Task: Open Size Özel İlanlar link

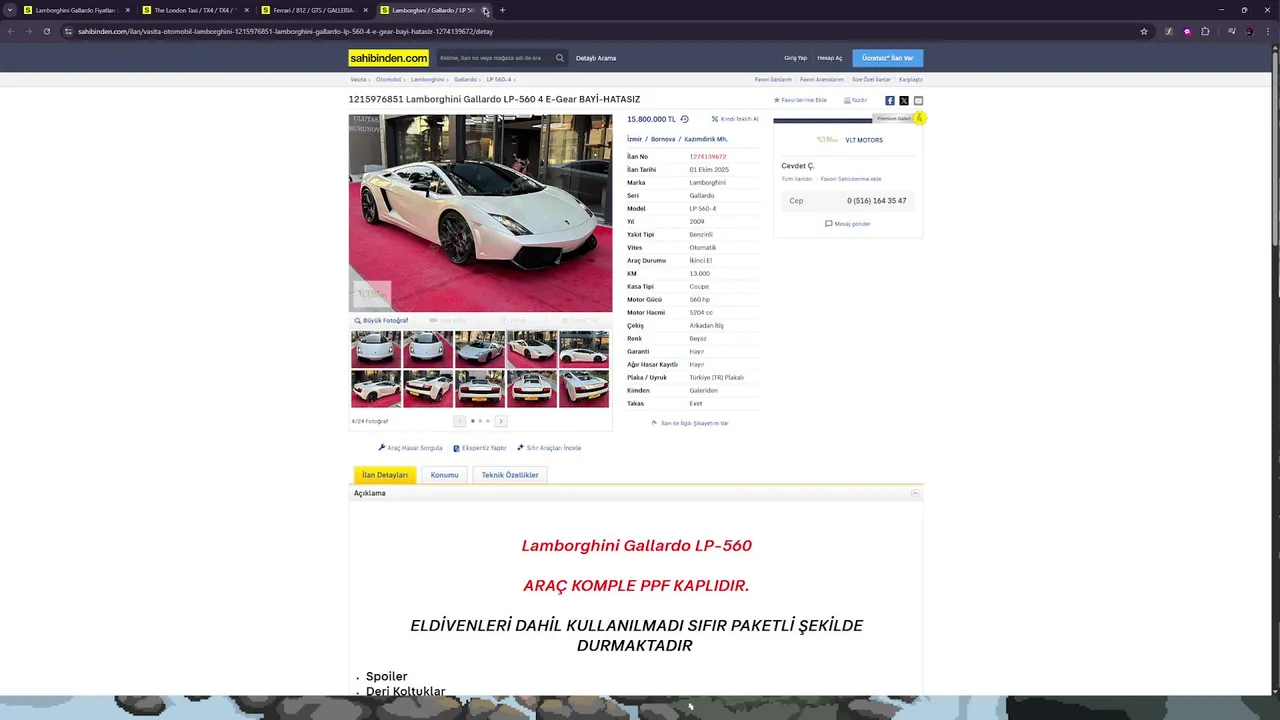Action: (871, 79)
